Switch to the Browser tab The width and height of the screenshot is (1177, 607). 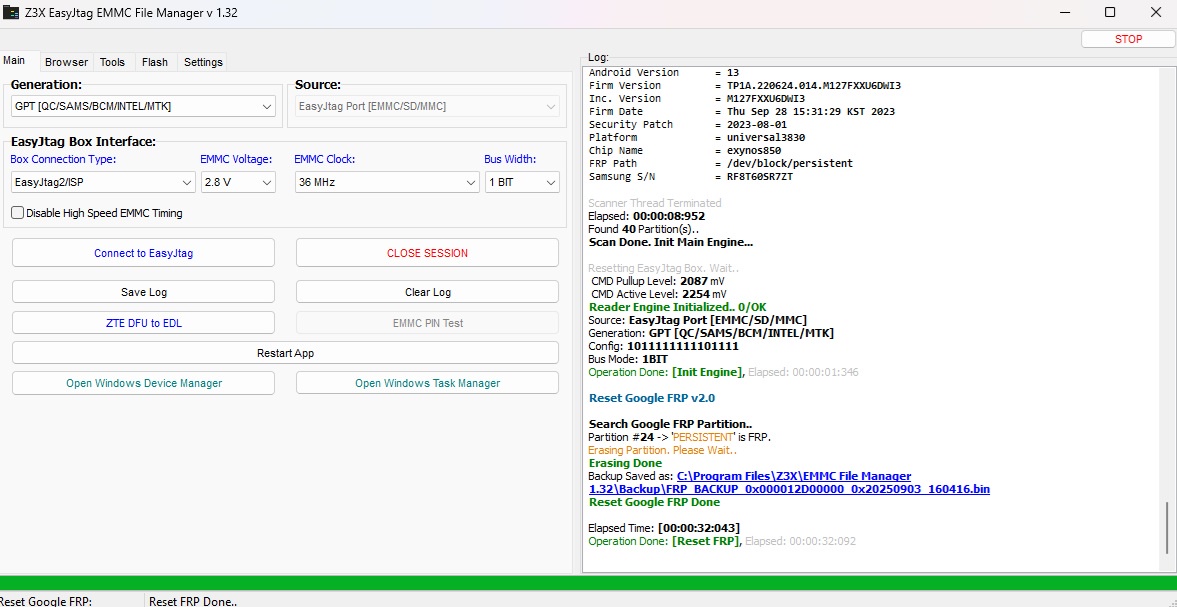pyautogui.click(x=66, y=62)
